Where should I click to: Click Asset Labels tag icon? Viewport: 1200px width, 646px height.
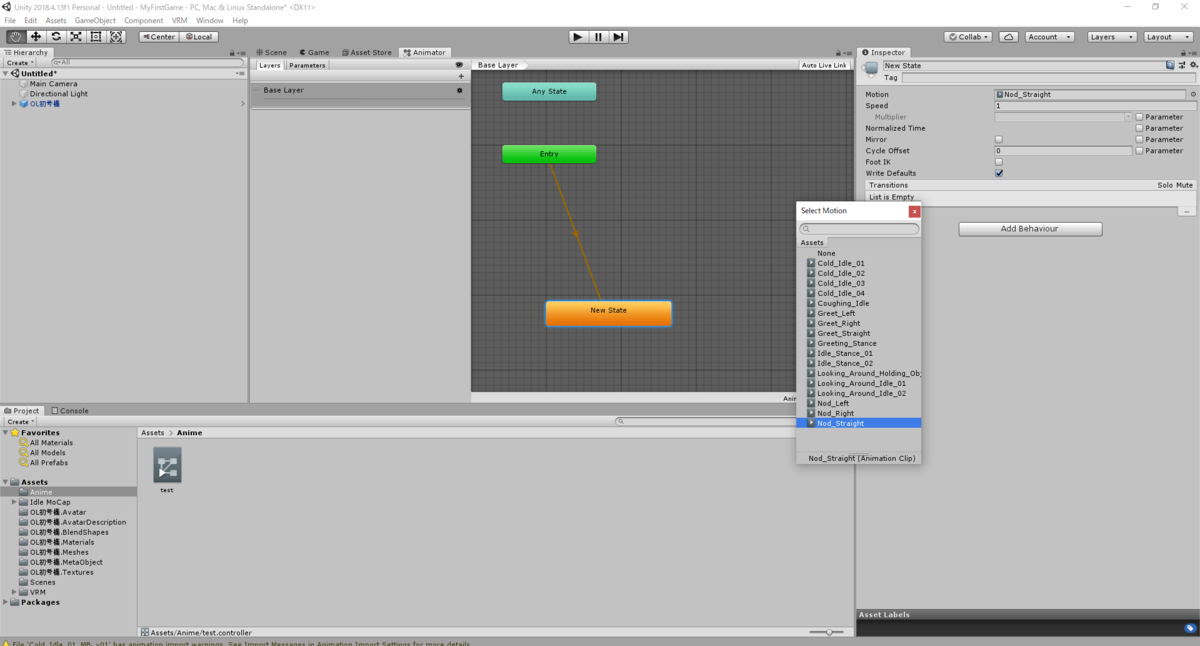click(1189, 628)
